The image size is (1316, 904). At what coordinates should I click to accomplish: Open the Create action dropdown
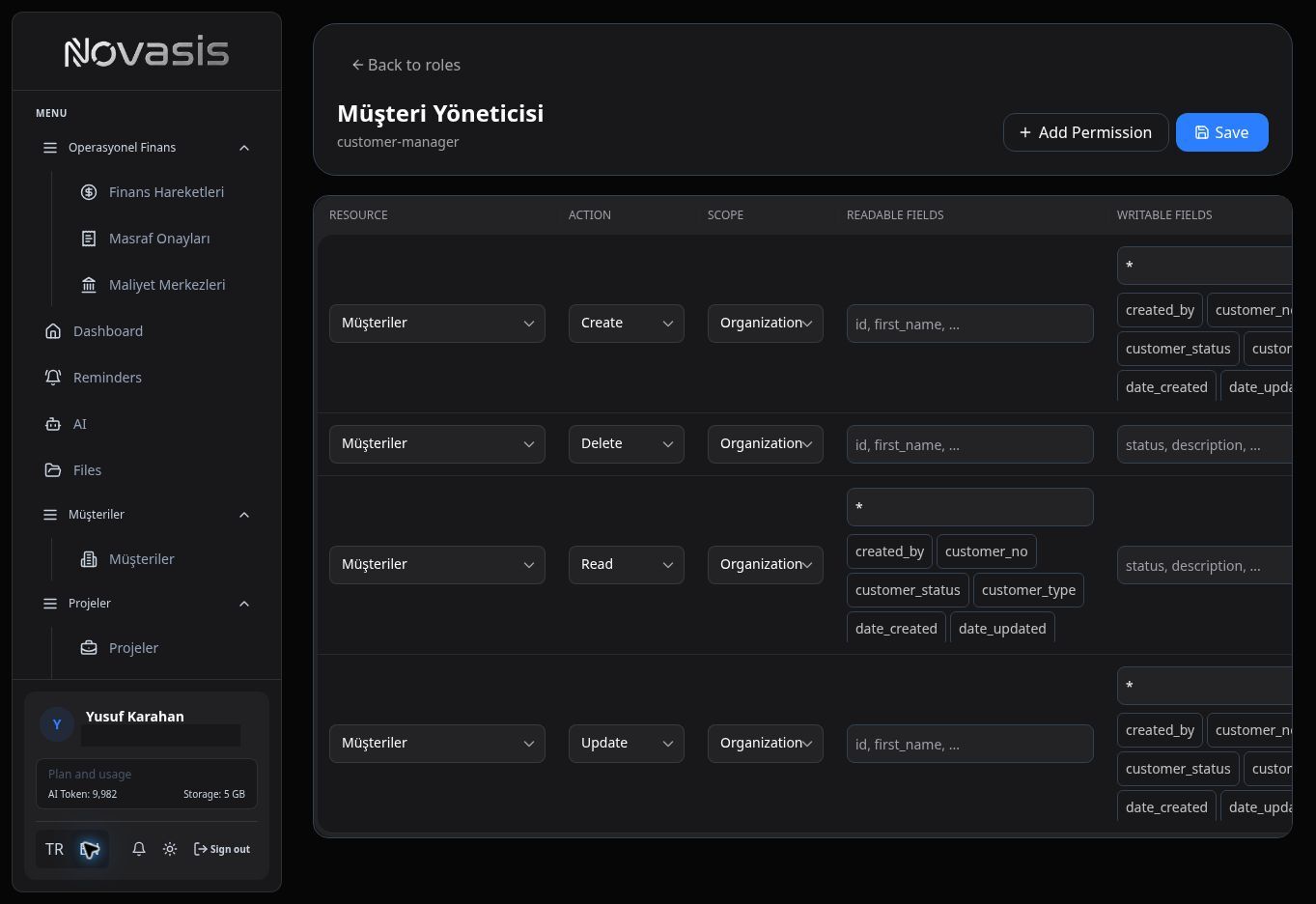coord(627,324)
